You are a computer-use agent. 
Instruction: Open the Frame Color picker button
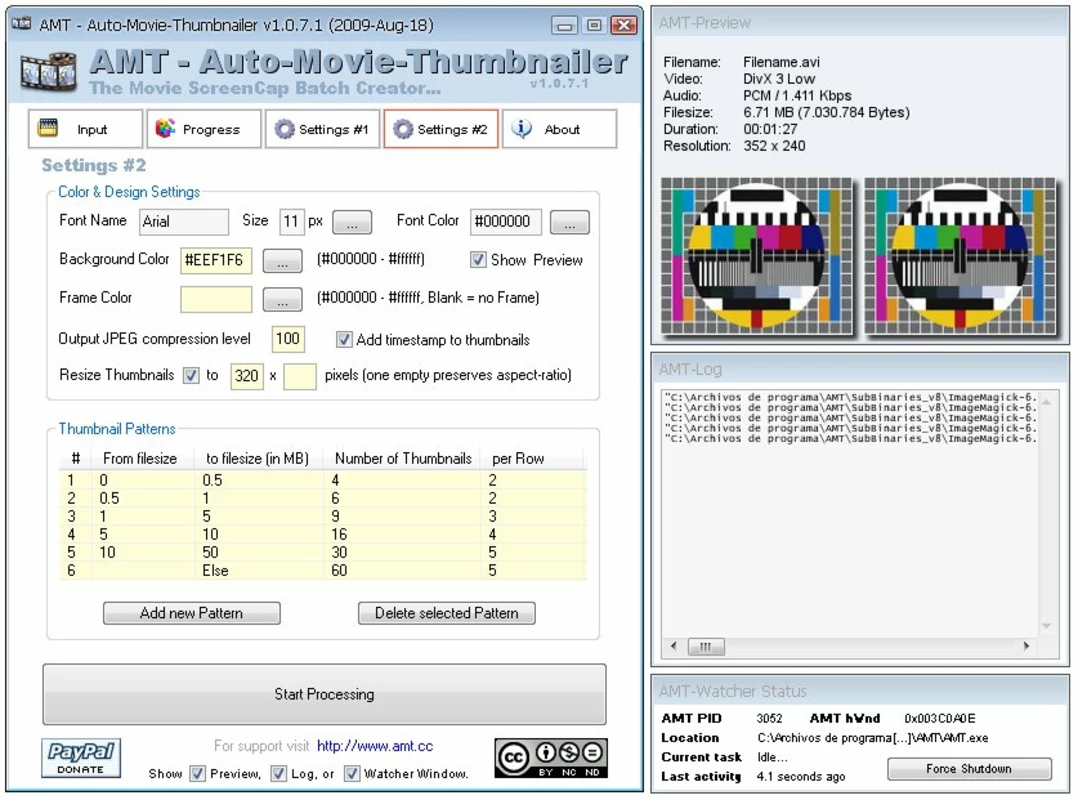click(x=283, y=300)
